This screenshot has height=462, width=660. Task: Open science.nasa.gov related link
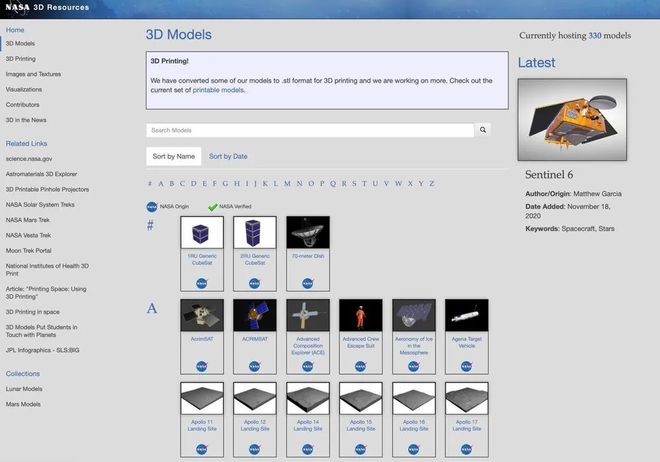[29, 159]
